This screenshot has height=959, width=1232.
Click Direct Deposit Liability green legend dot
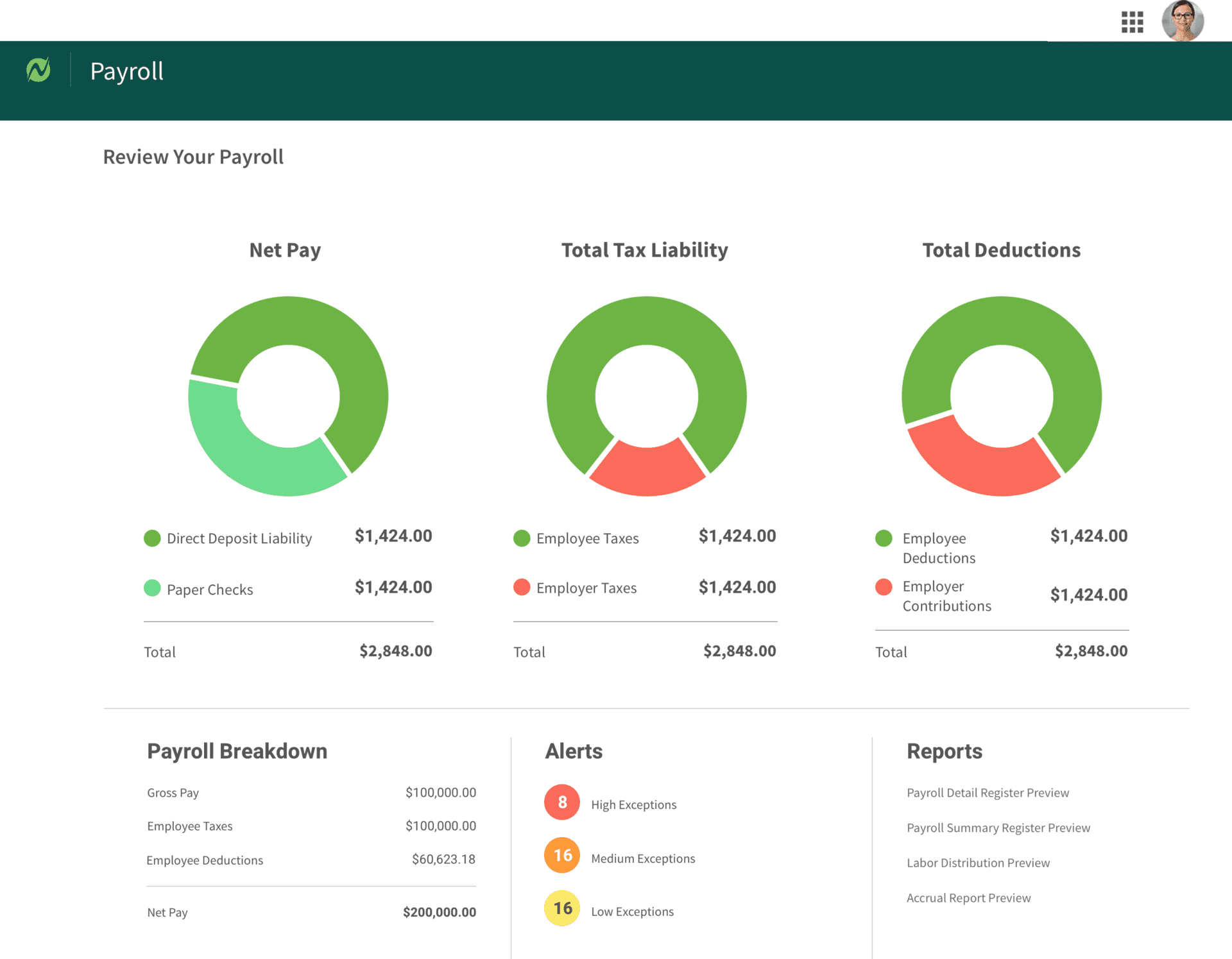click(152, 538)
